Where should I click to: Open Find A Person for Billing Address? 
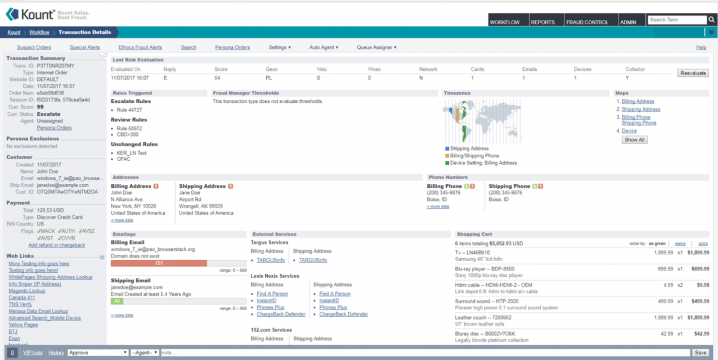[272, 294]
